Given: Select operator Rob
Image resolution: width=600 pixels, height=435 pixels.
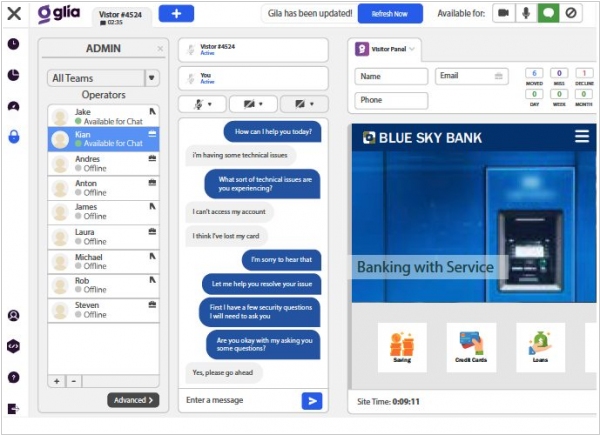Looking at the screenshot, I should tap(103, 285).
